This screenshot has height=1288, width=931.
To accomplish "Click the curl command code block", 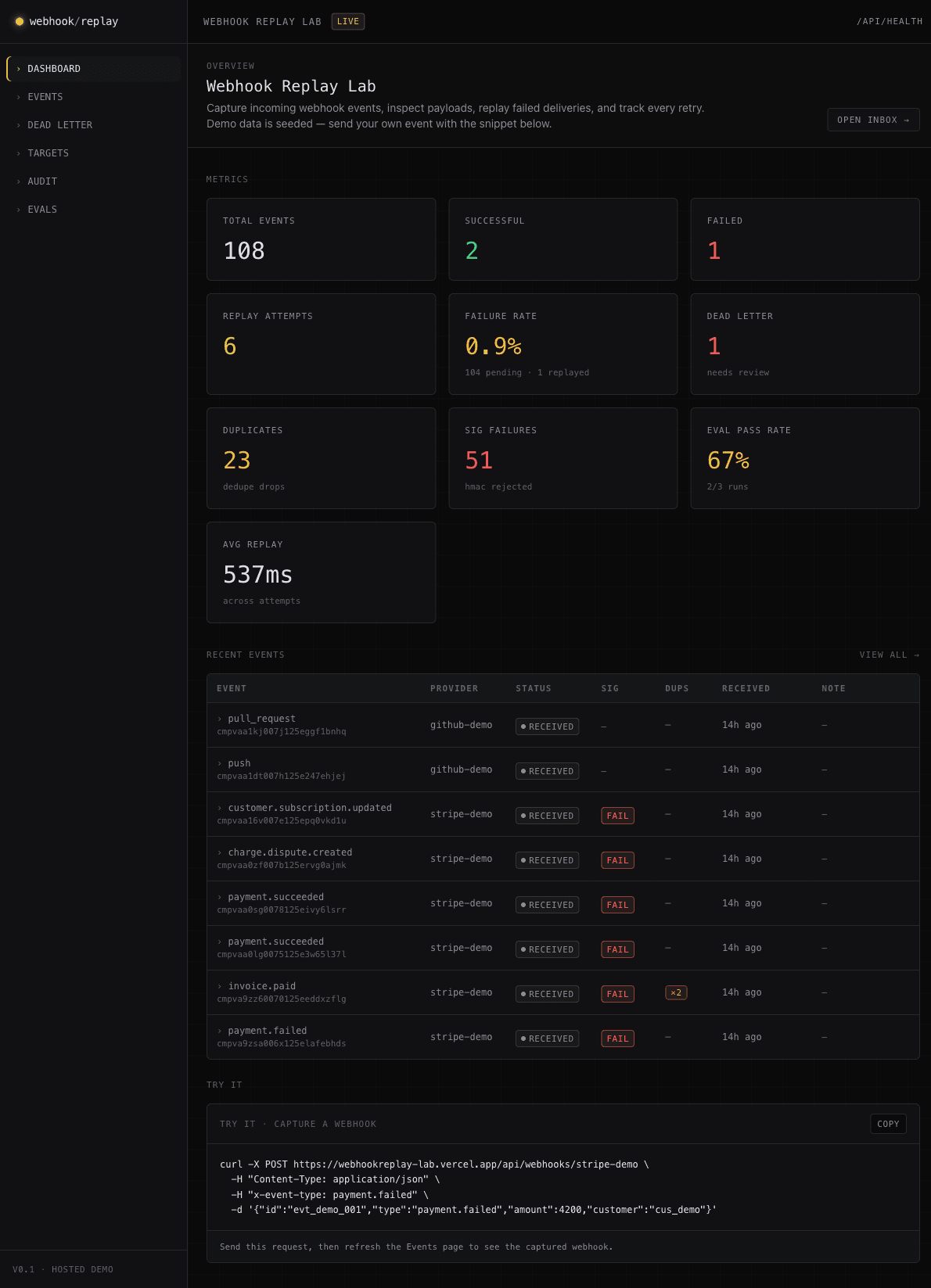I will 563,1187.
